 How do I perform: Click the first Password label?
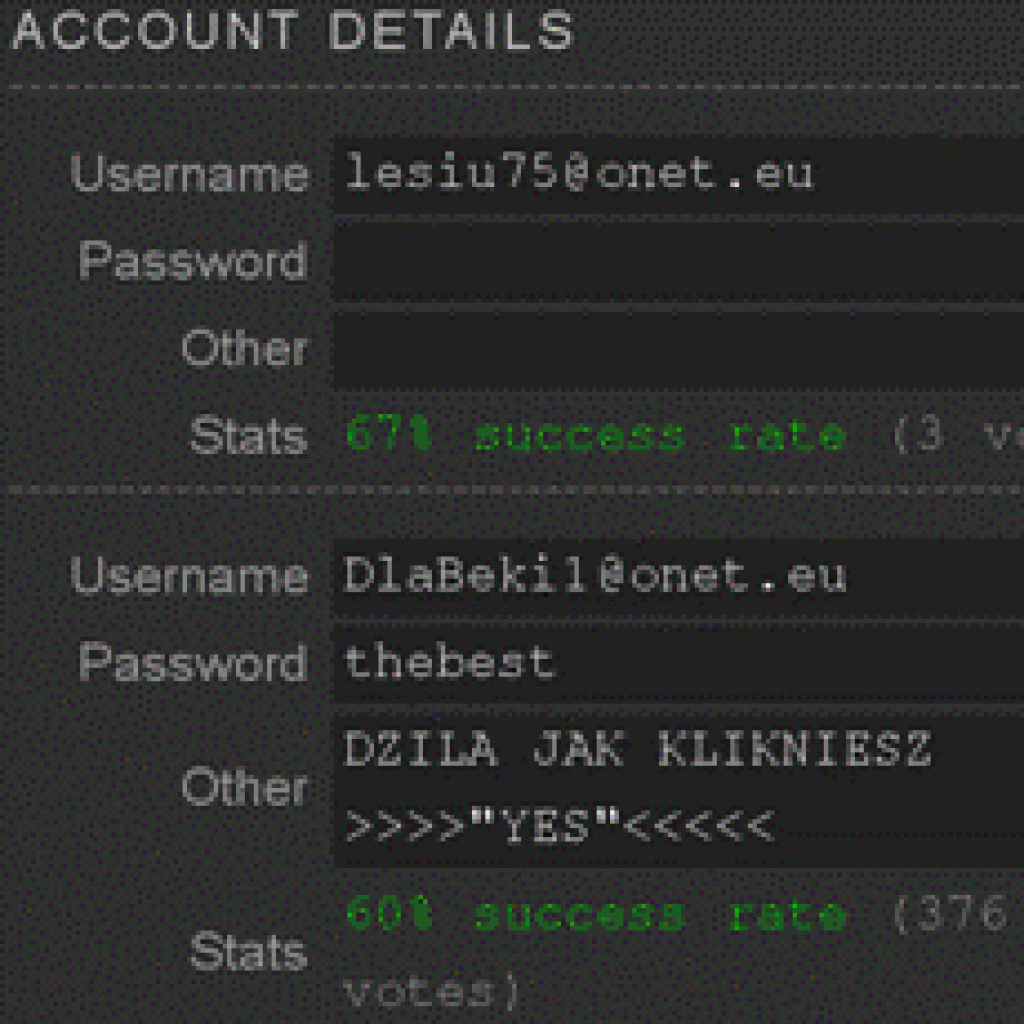pyautogui.click(x=193, y=261)
